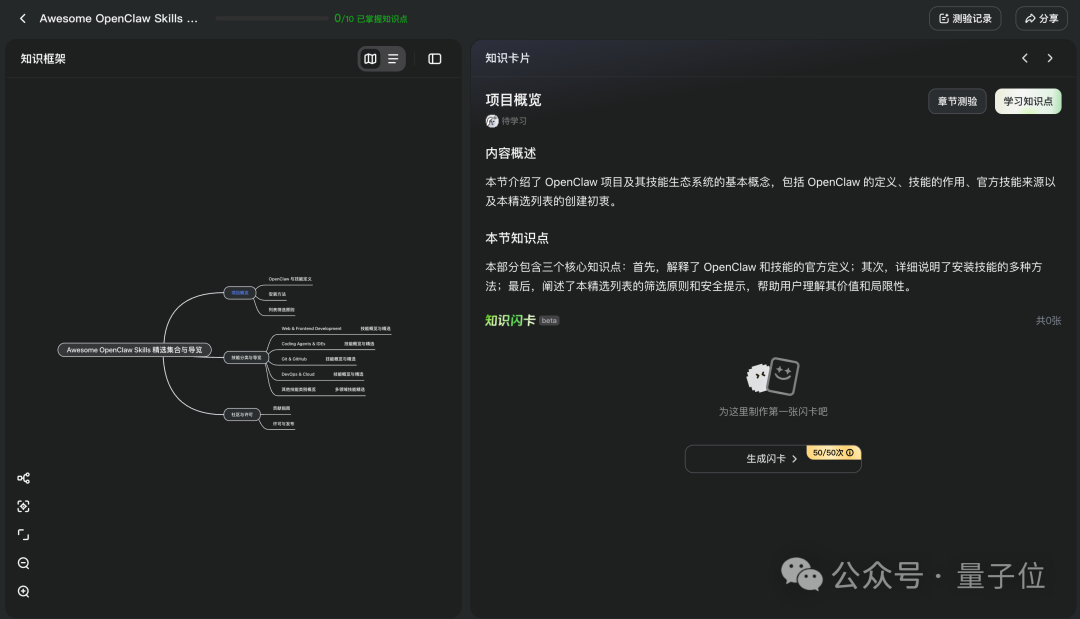Switch to mind map view mode
The image size is (1080, 619).
click(x=370, y=58)
